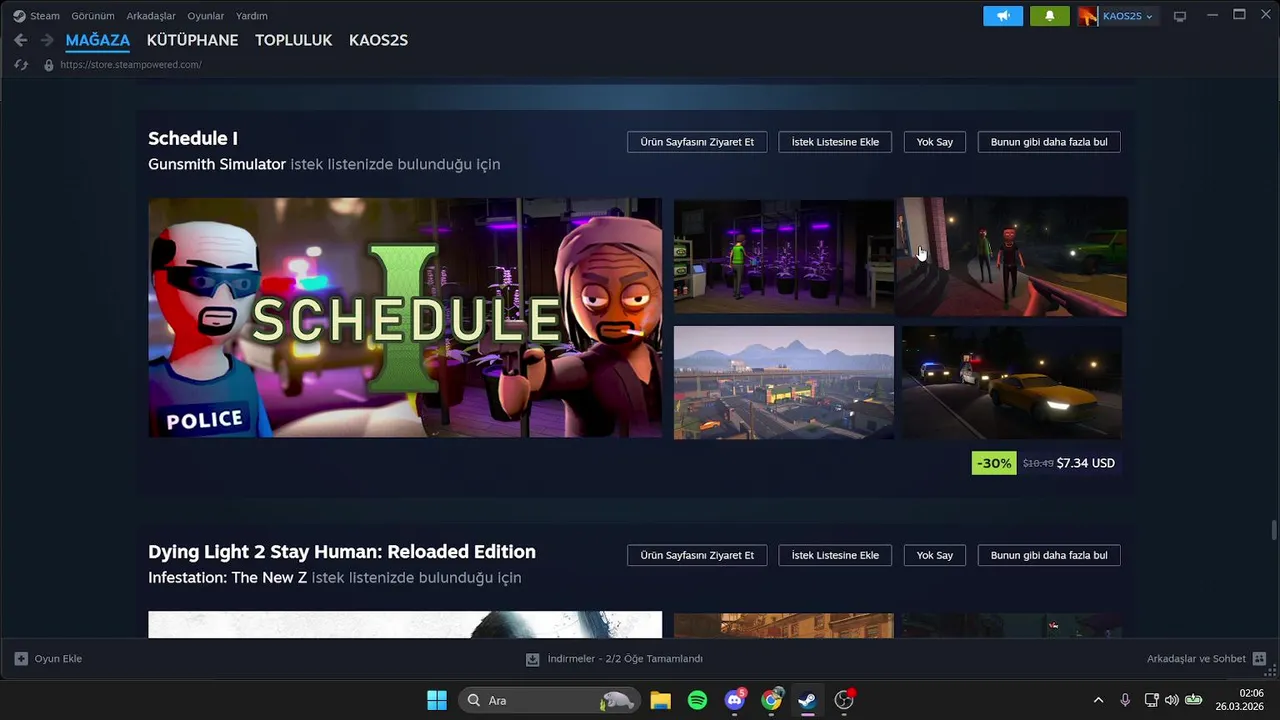Click the $7.34 USD discounted price
Viewport: 1280px width, 720px height.
(1085, 463)
